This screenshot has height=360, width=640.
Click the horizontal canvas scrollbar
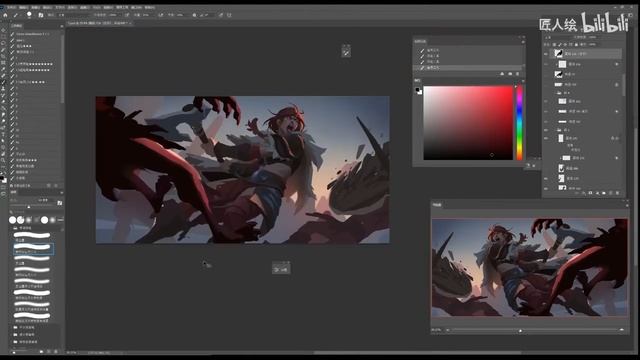(x=417, y=353)
